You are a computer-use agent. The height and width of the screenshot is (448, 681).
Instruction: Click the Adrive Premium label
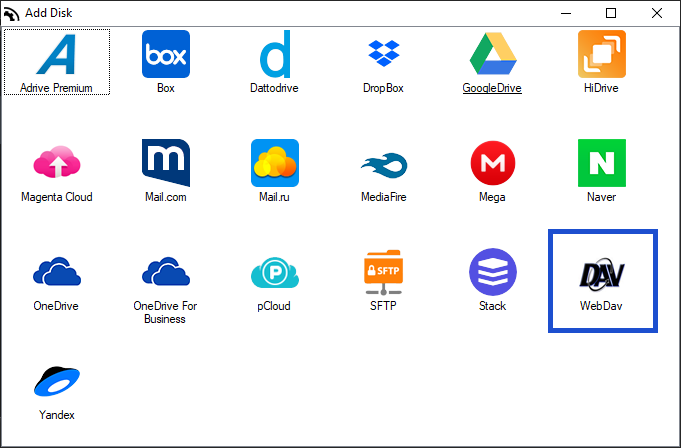click(x=56, y=88)
